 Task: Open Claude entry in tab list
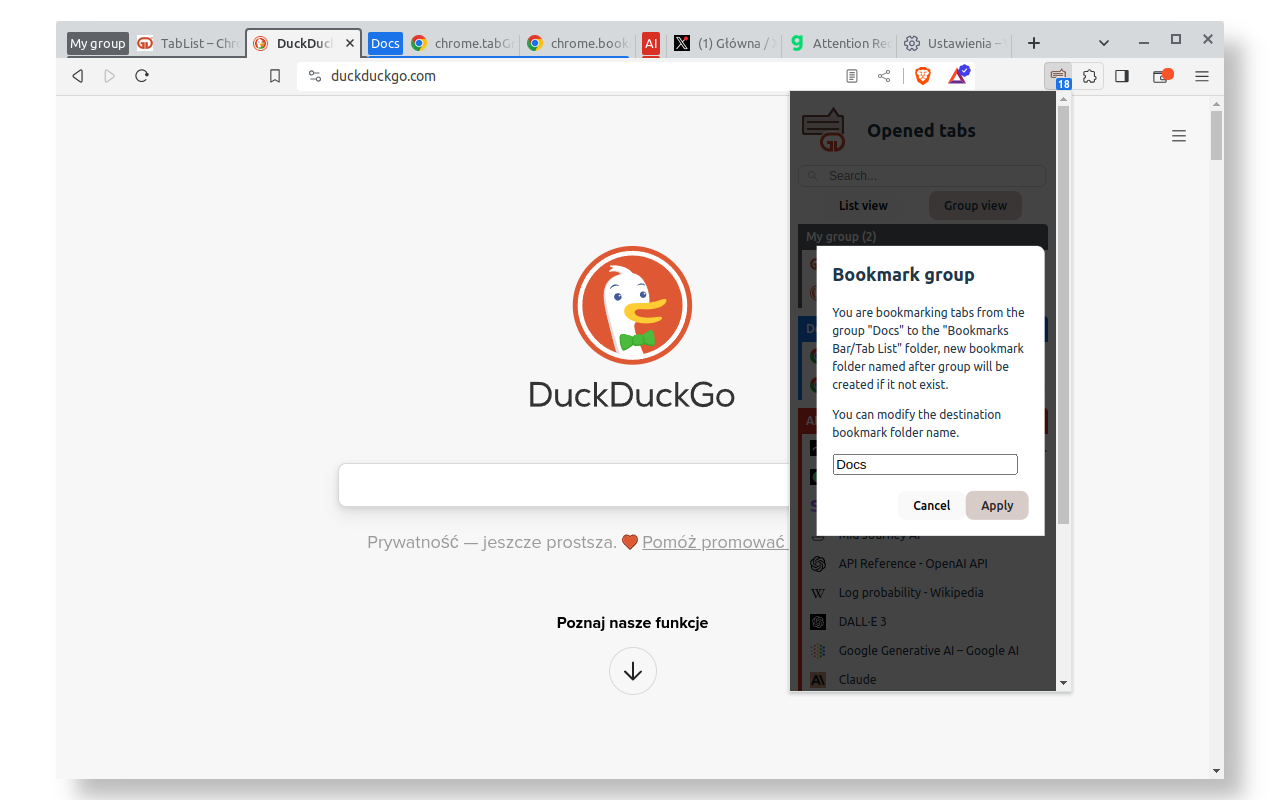857,679
